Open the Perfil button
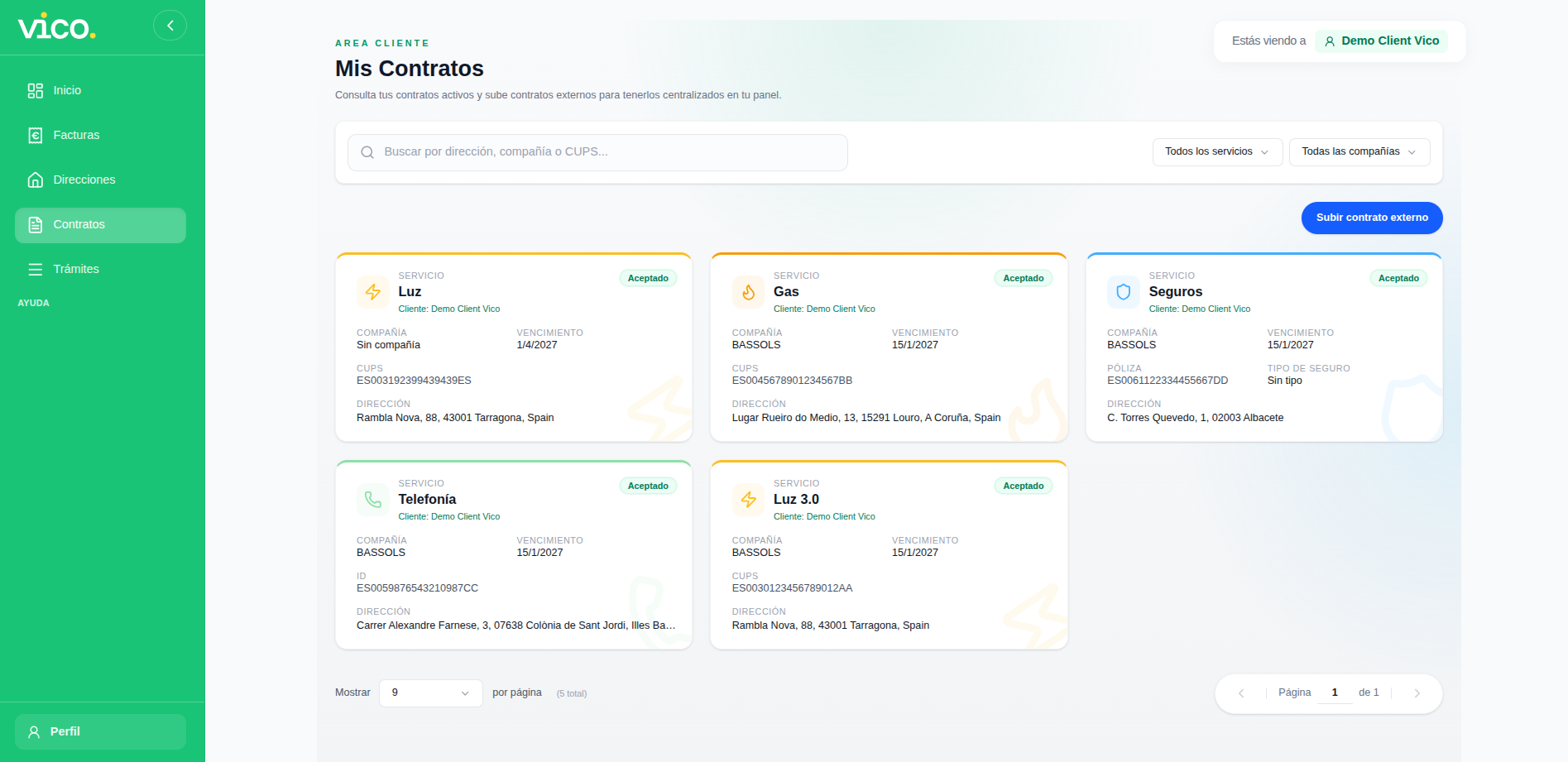 100,732
